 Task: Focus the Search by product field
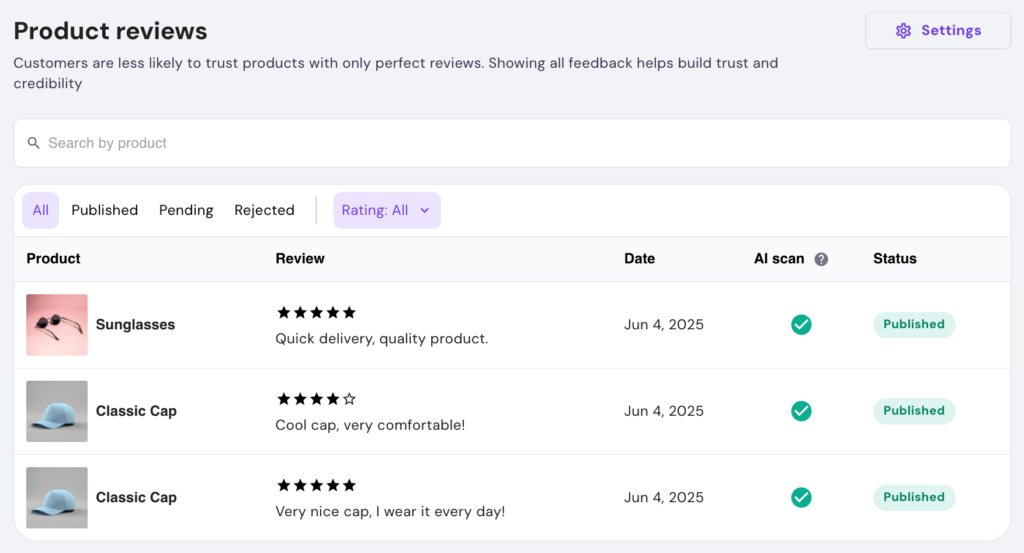click(512, 143)
